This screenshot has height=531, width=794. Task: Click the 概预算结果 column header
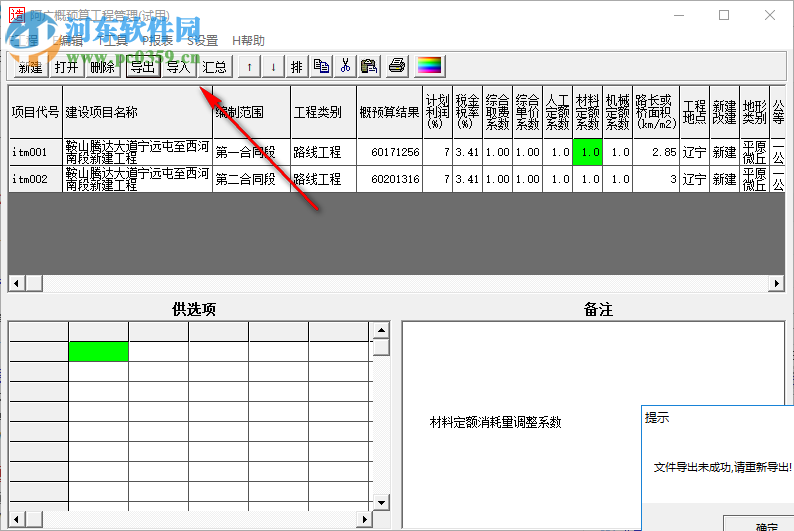tap(389, 112)
